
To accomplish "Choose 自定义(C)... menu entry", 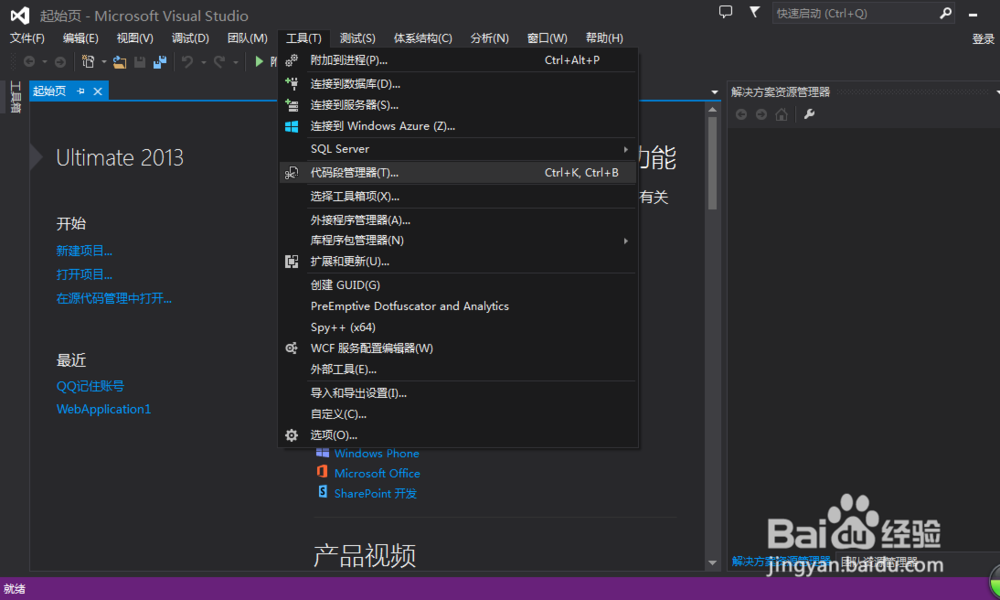I will click(458, 414).
